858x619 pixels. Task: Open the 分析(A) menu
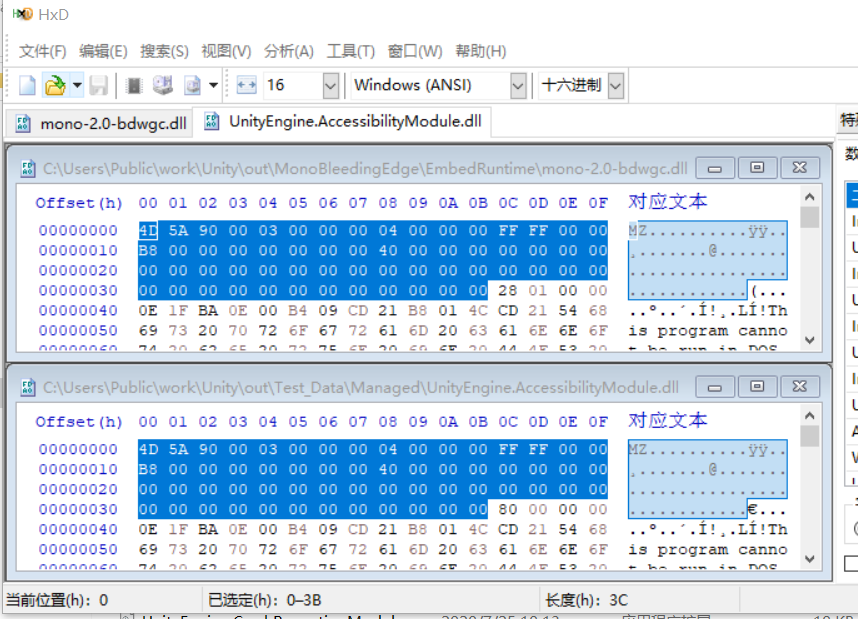[288, 51]
